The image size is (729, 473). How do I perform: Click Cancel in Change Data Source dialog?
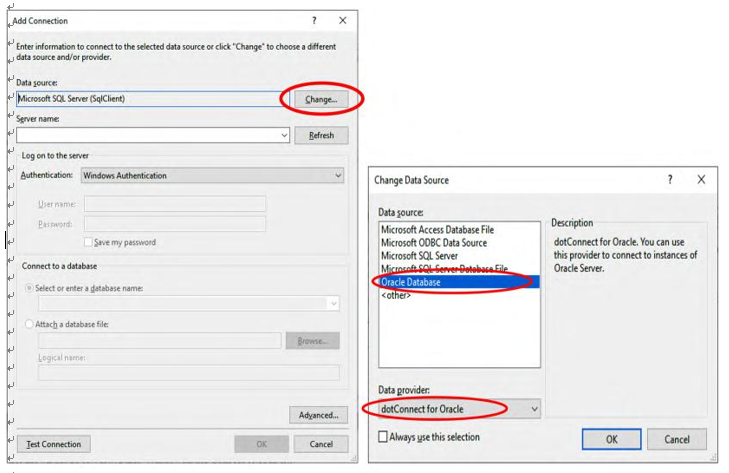pos(676,439)
